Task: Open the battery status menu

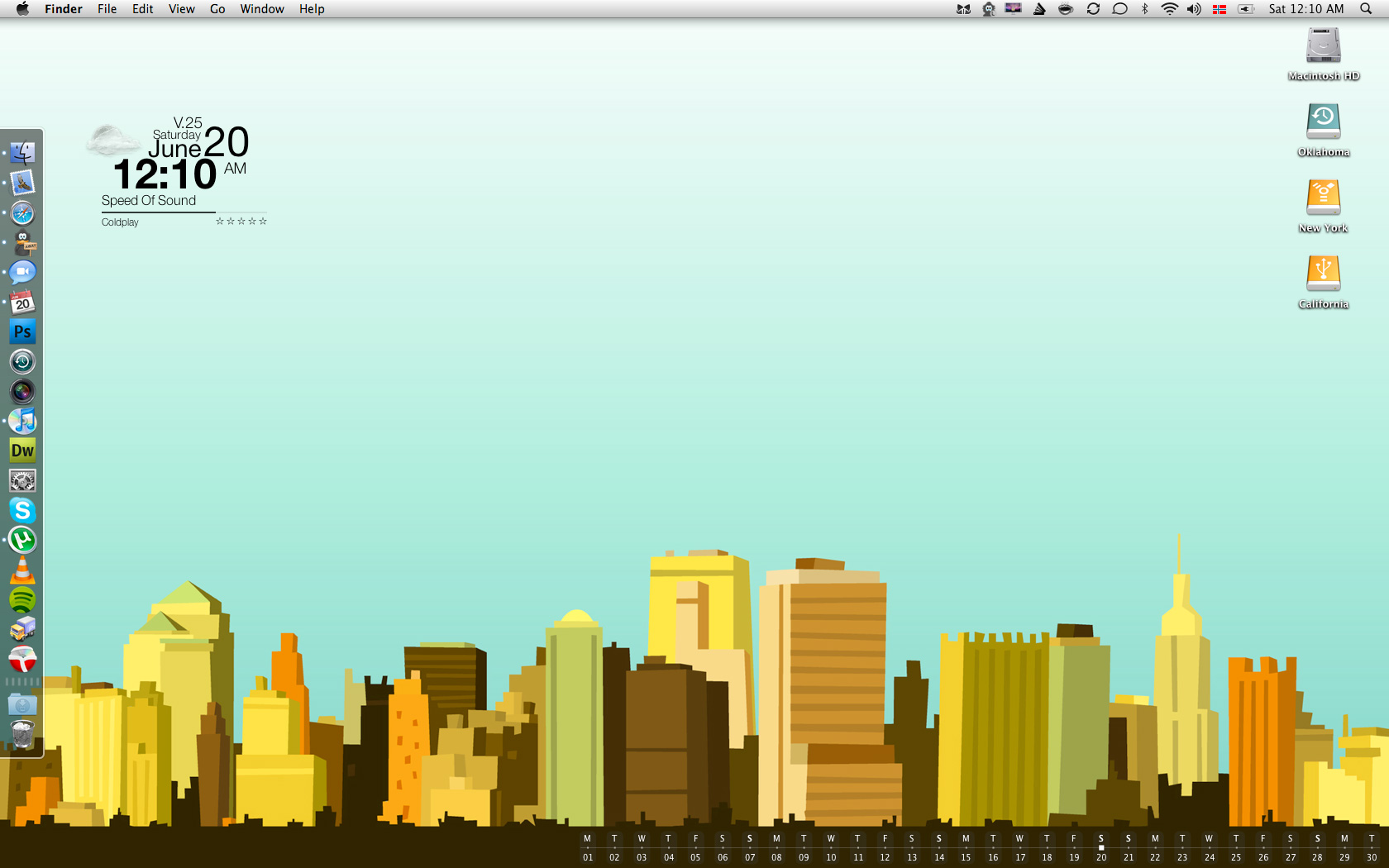Action: (1246, 9)
